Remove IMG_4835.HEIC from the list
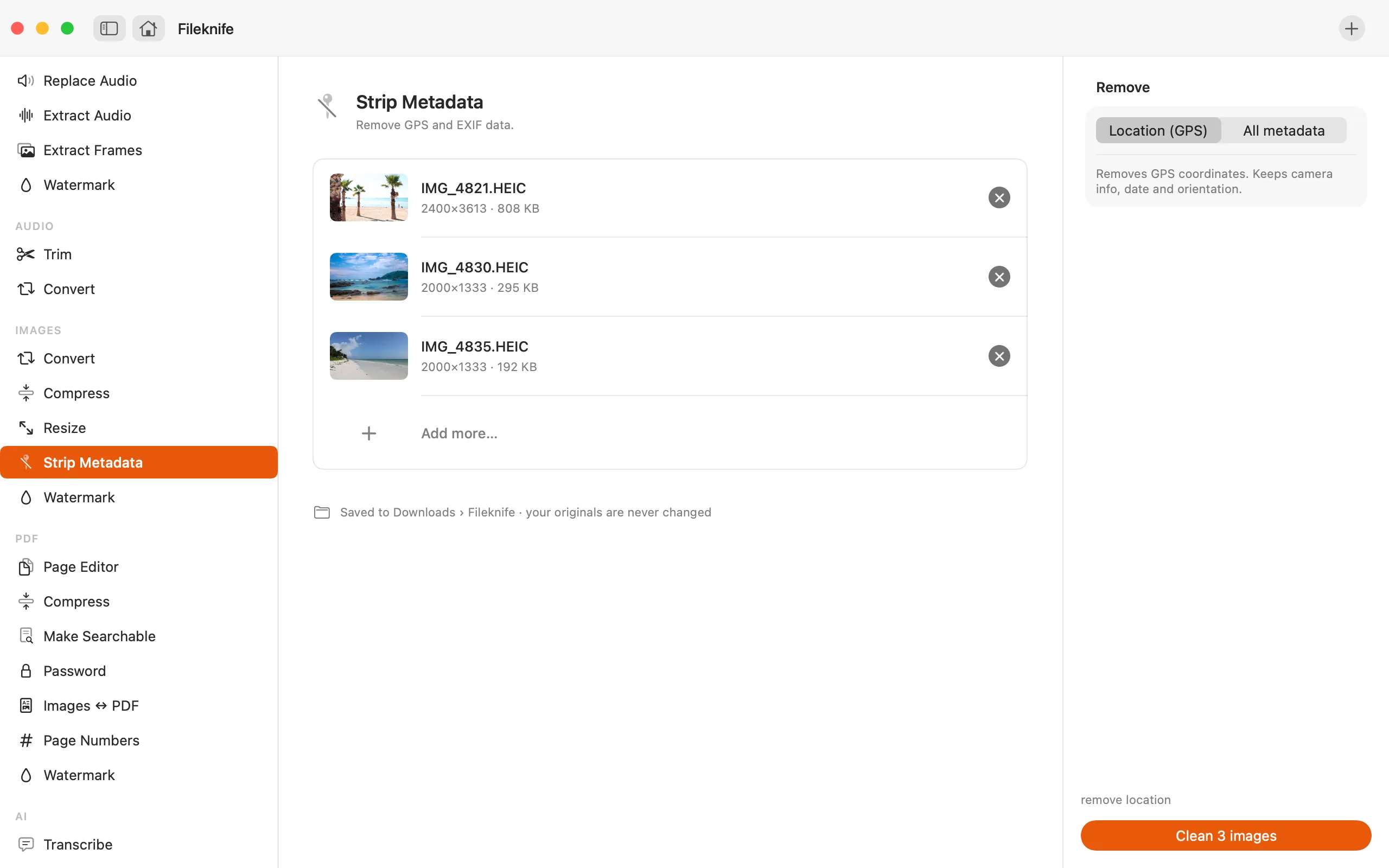 999,356
